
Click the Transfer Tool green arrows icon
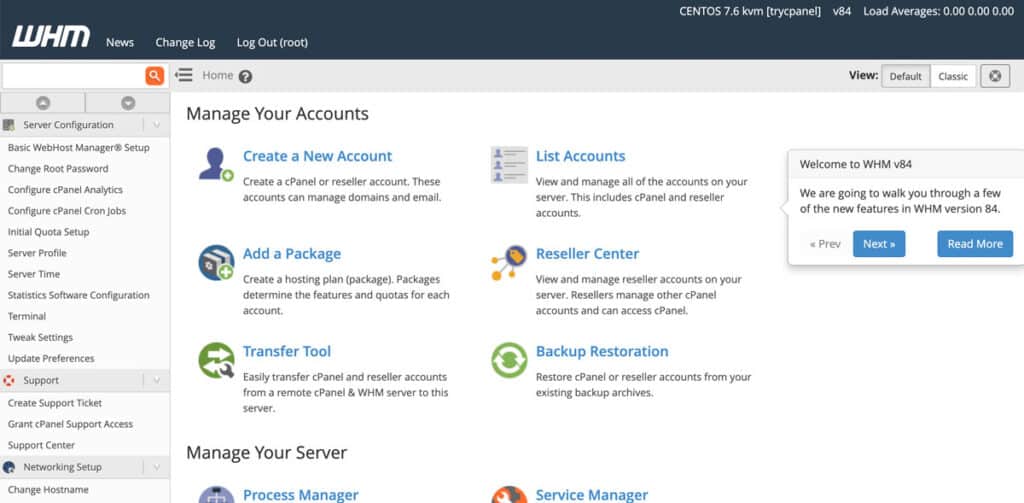click(216, 360)
